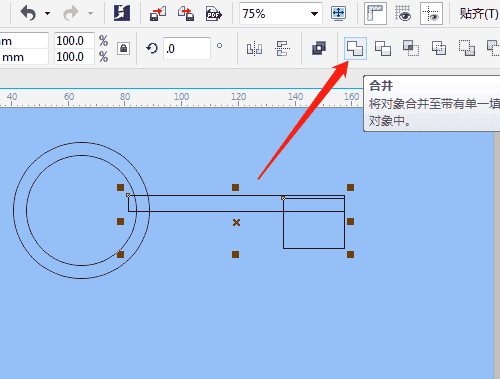Click the middle-right selection handle
The image size is (500, 379).
click(x=350, y=221)
